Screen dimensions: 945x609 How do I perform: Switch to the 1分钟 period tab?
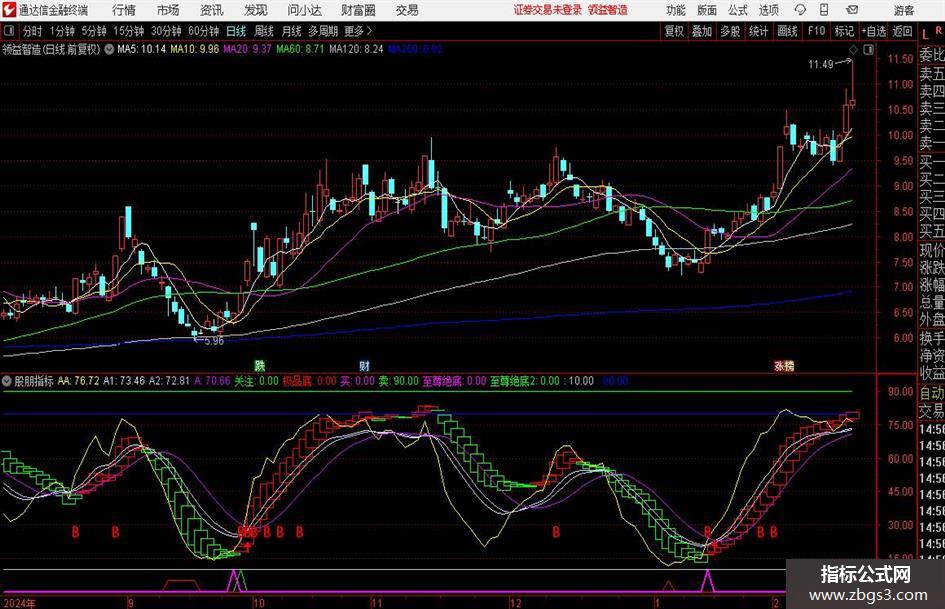pyautogui.click(x=62, y=31)
